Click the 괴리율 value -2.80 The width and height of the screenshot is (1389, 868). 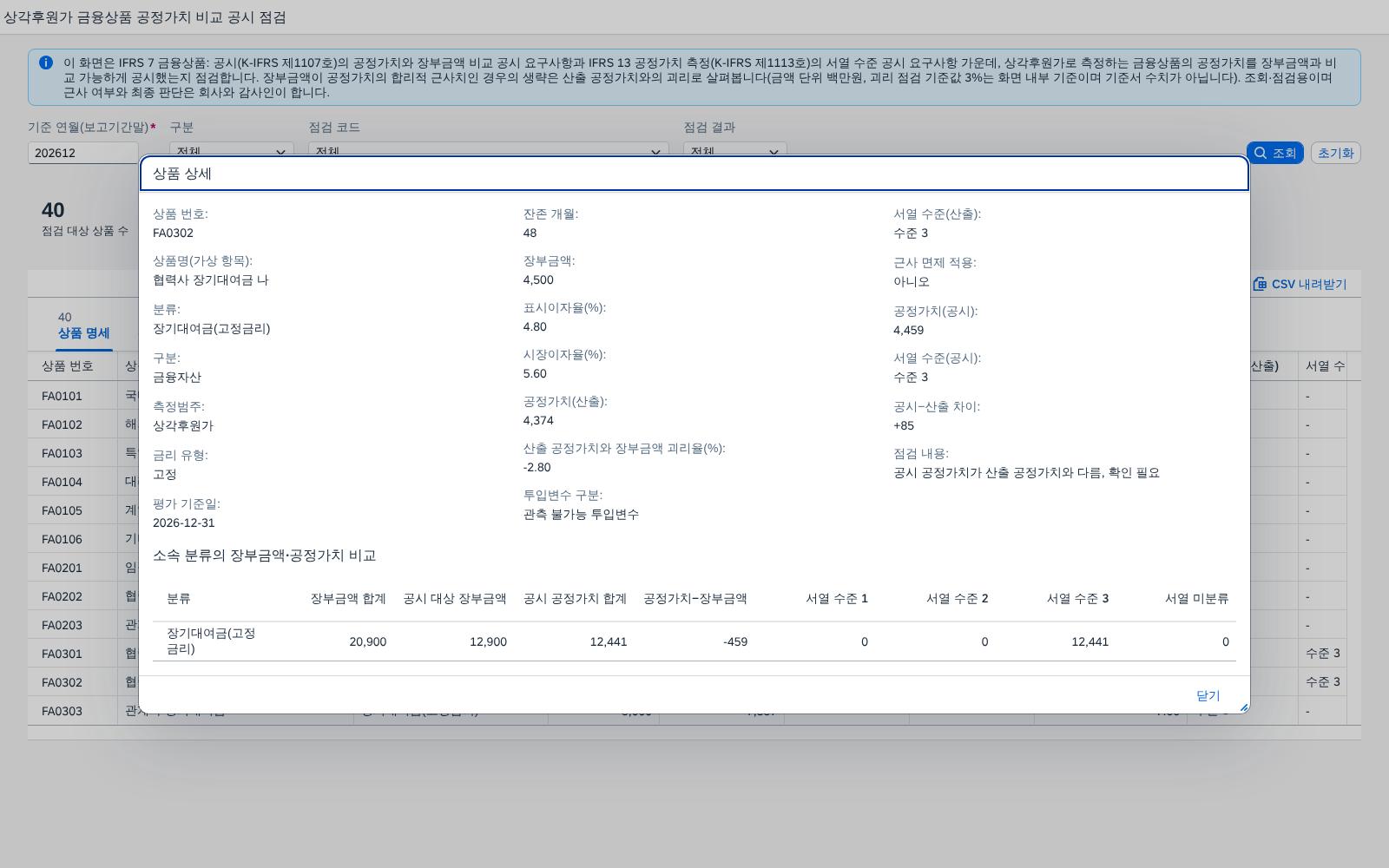(x=537, y=467)
